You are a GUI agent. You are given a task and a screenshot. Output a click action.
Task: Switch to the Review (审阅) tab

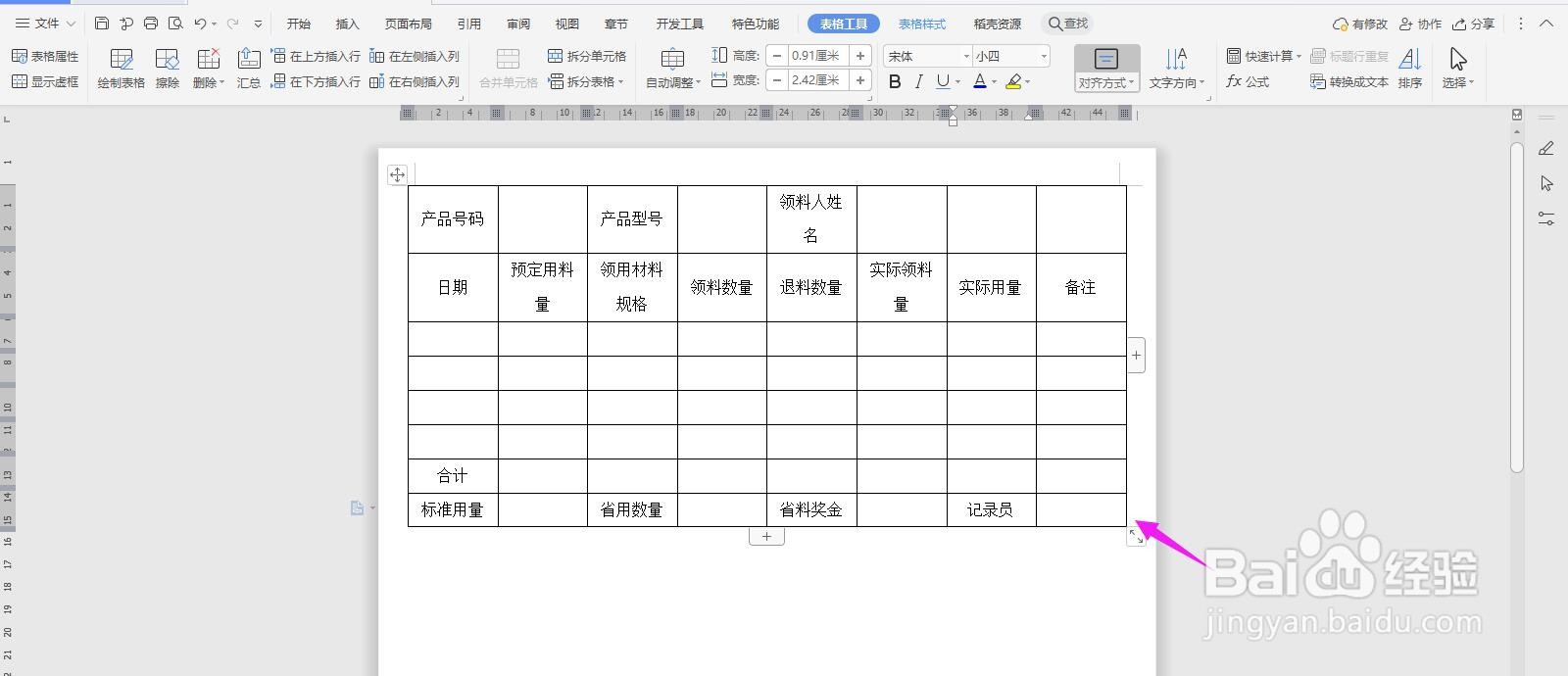coord(518,24)
